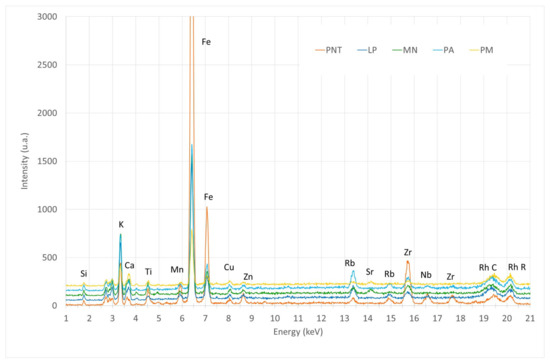Image resolution: width=550 pixels, height=362 pixels.
Task: Click the Energy (keV) axis title
Action: point(298,331)
